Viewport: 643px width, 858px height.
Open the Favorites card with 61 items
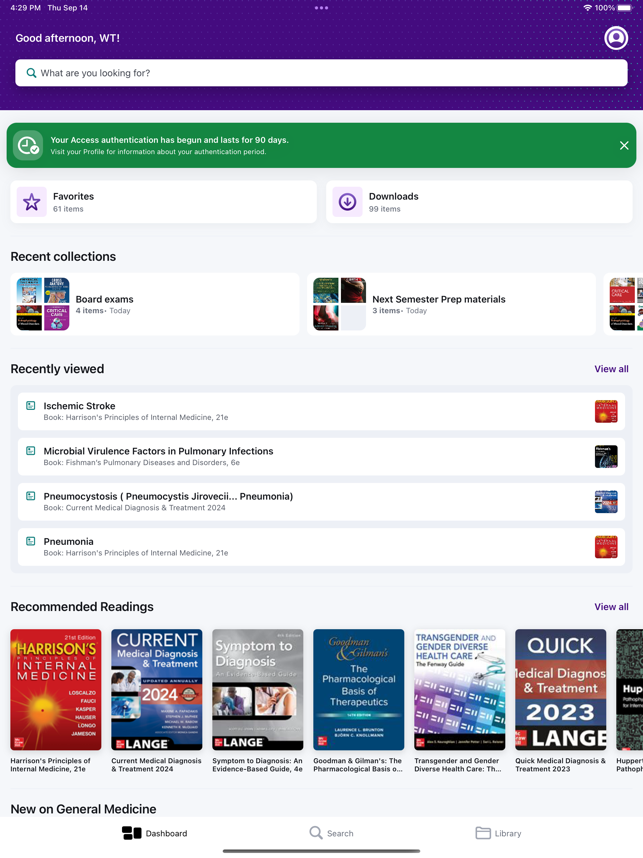coord(163,202)
